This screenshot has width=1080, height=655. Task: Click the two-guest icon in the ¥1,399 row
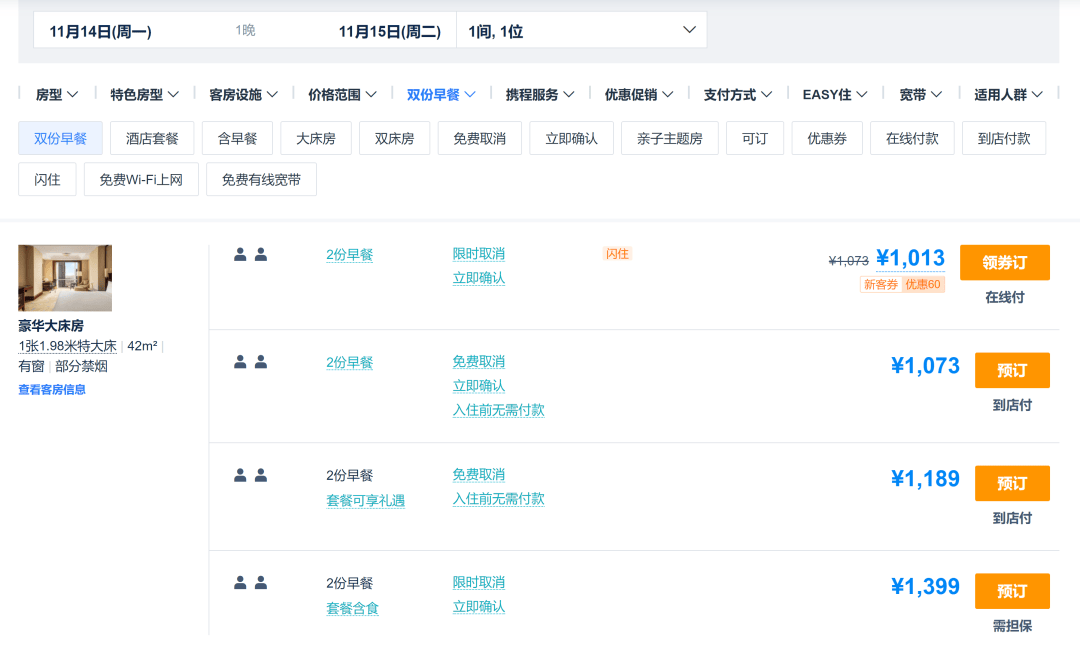[250, 583]
